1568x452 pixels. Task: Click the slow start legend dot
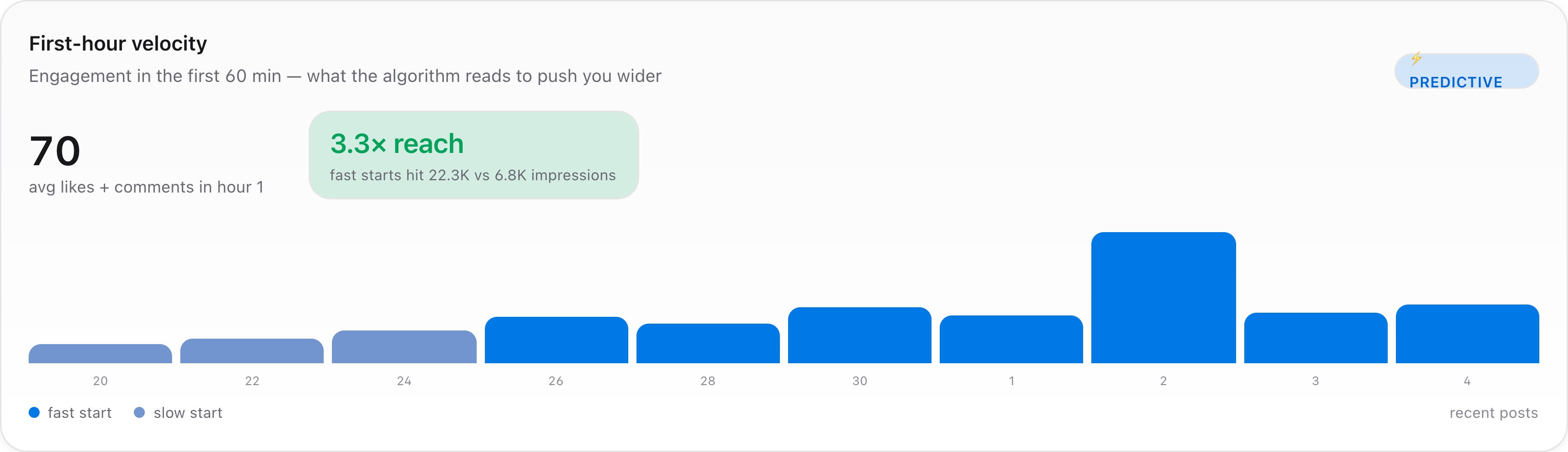pos(139,412)
